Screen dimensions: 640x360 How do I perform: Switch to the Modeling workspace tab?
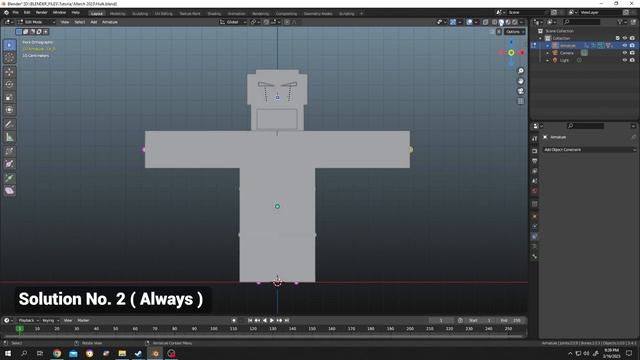pyautogui.click(x=118, y=13)
